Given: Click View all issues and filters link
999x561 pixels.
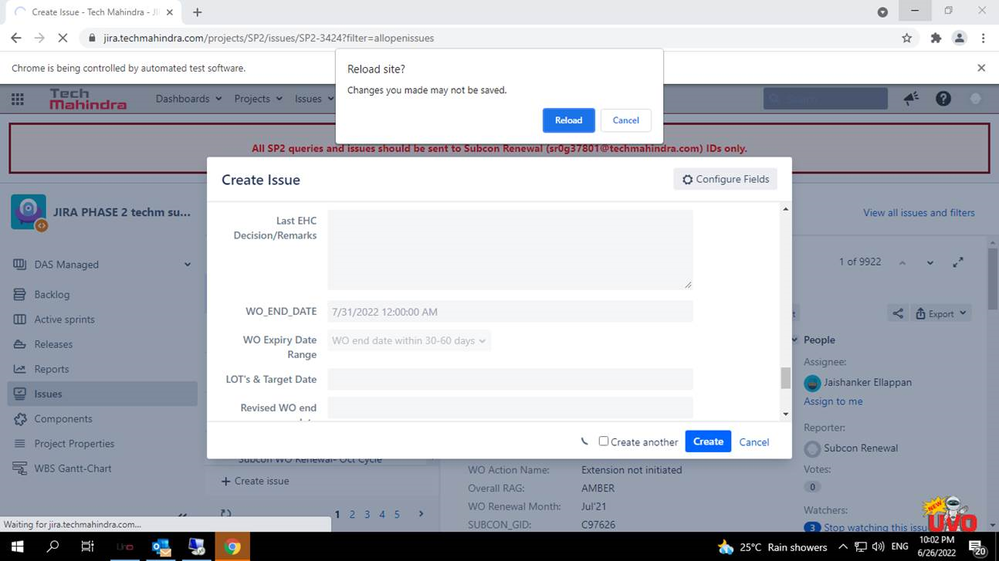Looking at the screenshot, I should click(919, 213).
